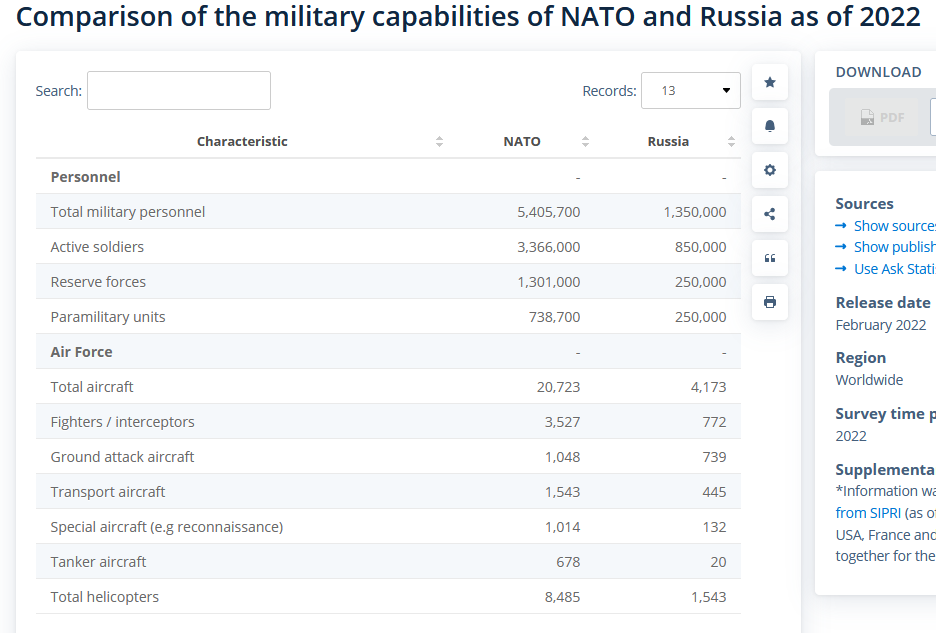Screen dimensions: 936x633
Task: Click NATO value 738,700
Action: click(x=555, y=317)
